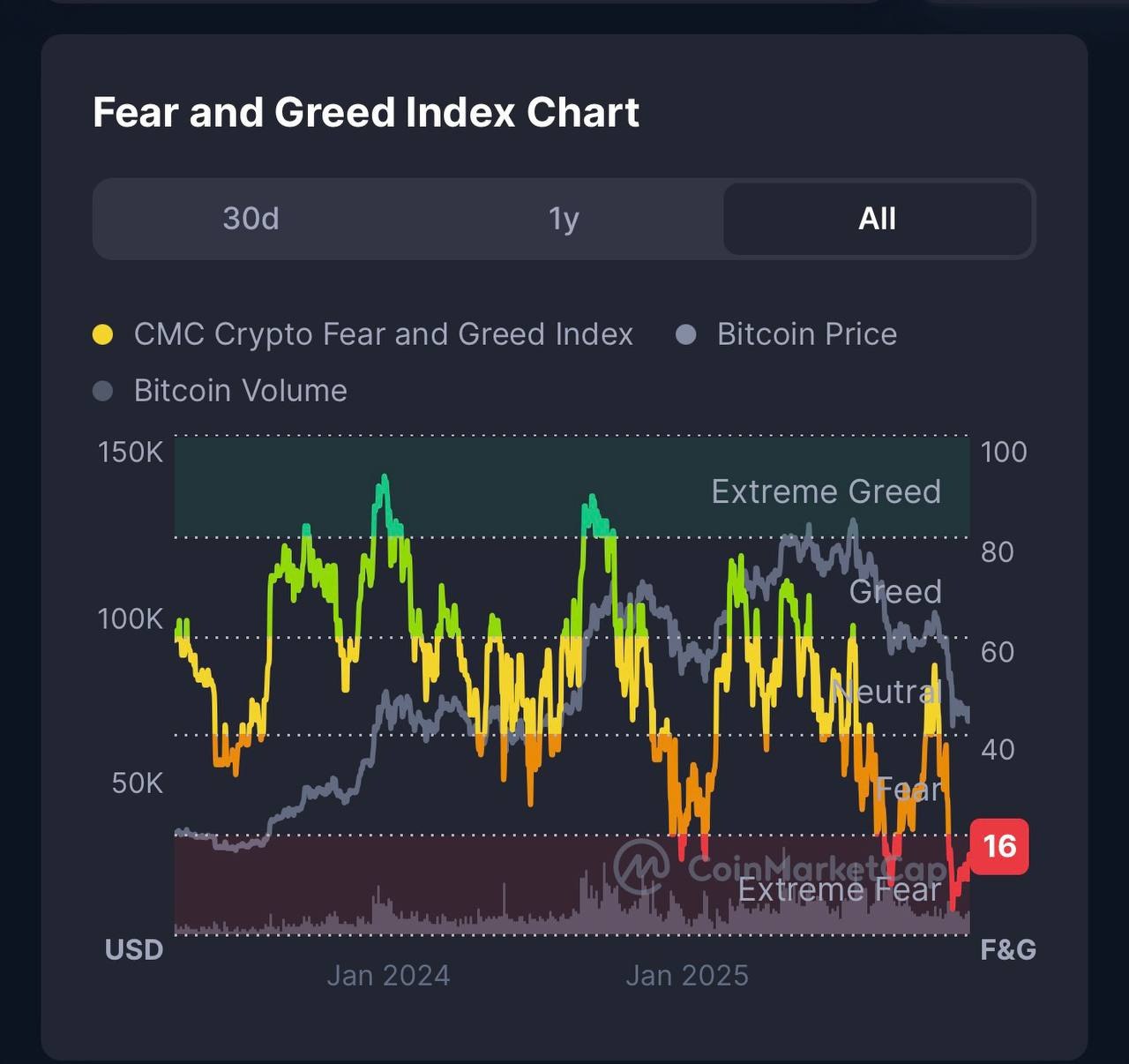Switch to the 30d time range tab
Viewport: 1129px width, 1064px height.
click(250, 219)
